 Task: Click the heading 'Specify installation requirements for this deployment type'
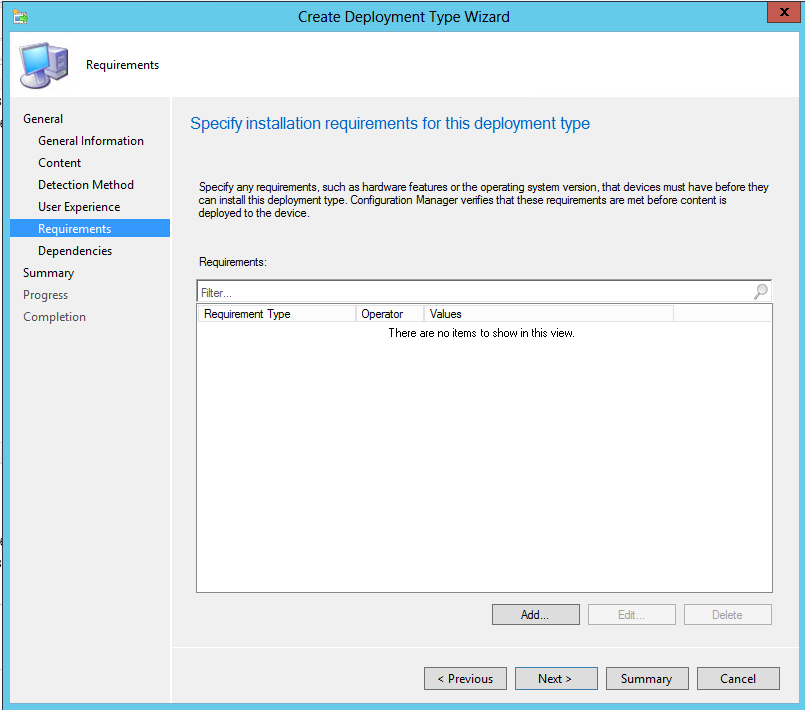pos(390,124)
